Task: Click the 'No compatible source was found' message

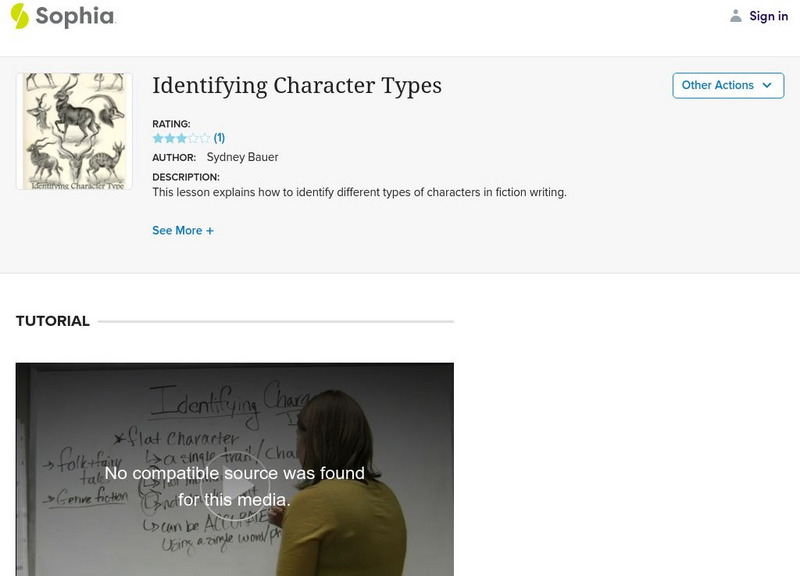Action: point(234,486)
